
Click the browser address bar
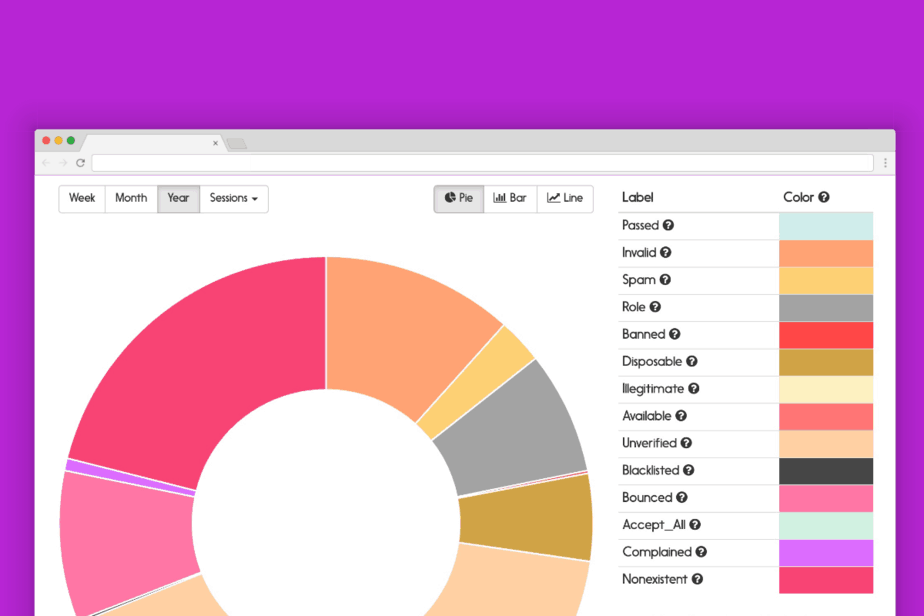pos(482,163)
